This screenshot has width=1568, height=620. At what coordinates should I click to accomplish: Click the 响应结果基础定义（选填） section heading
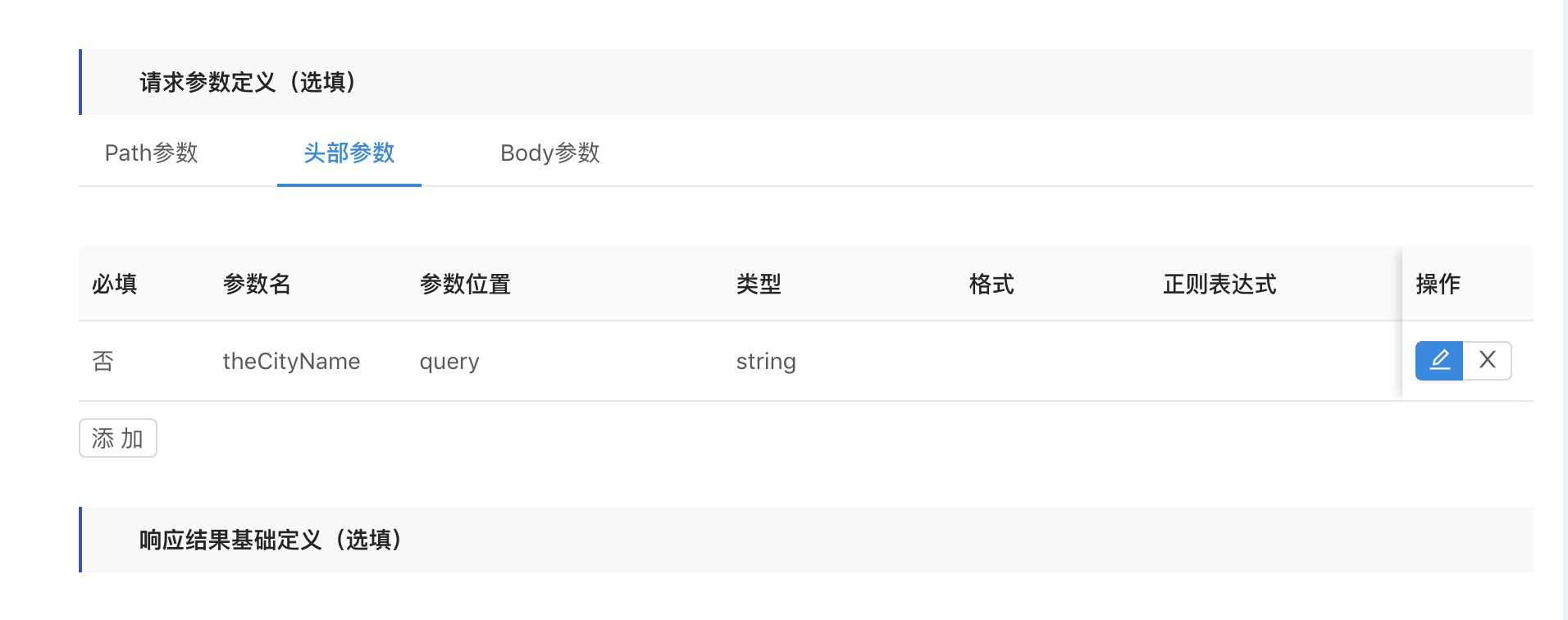pyautogui.click(x=271, y=540)
